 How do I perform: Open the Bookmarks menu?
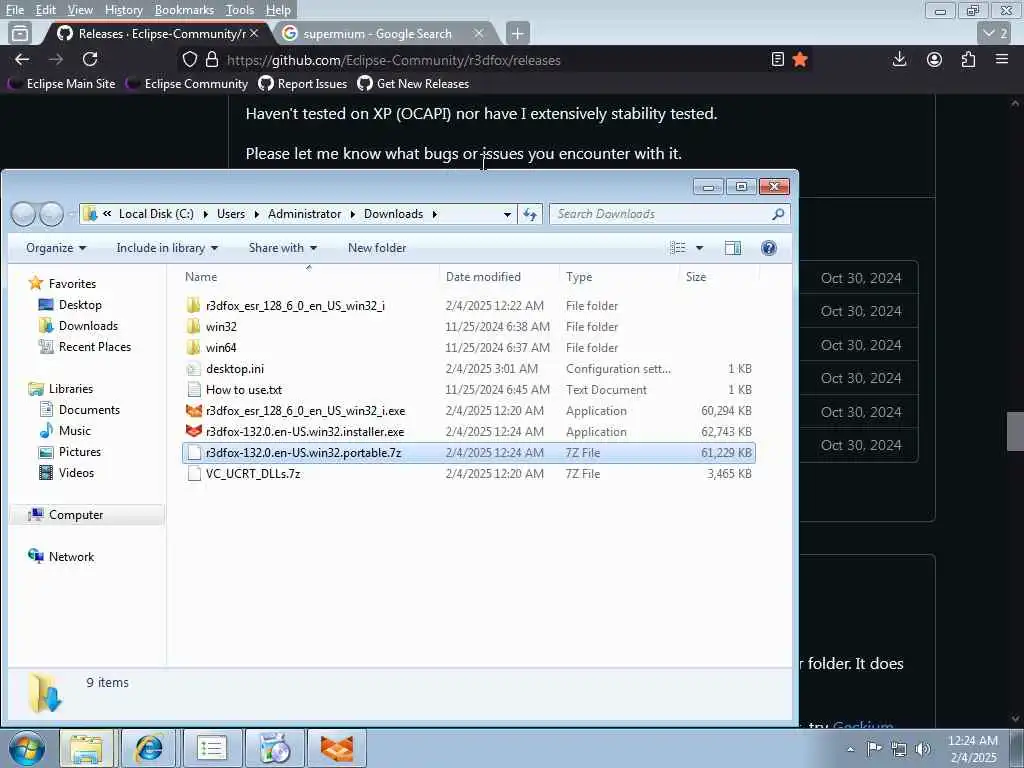[x=184, y=10]
